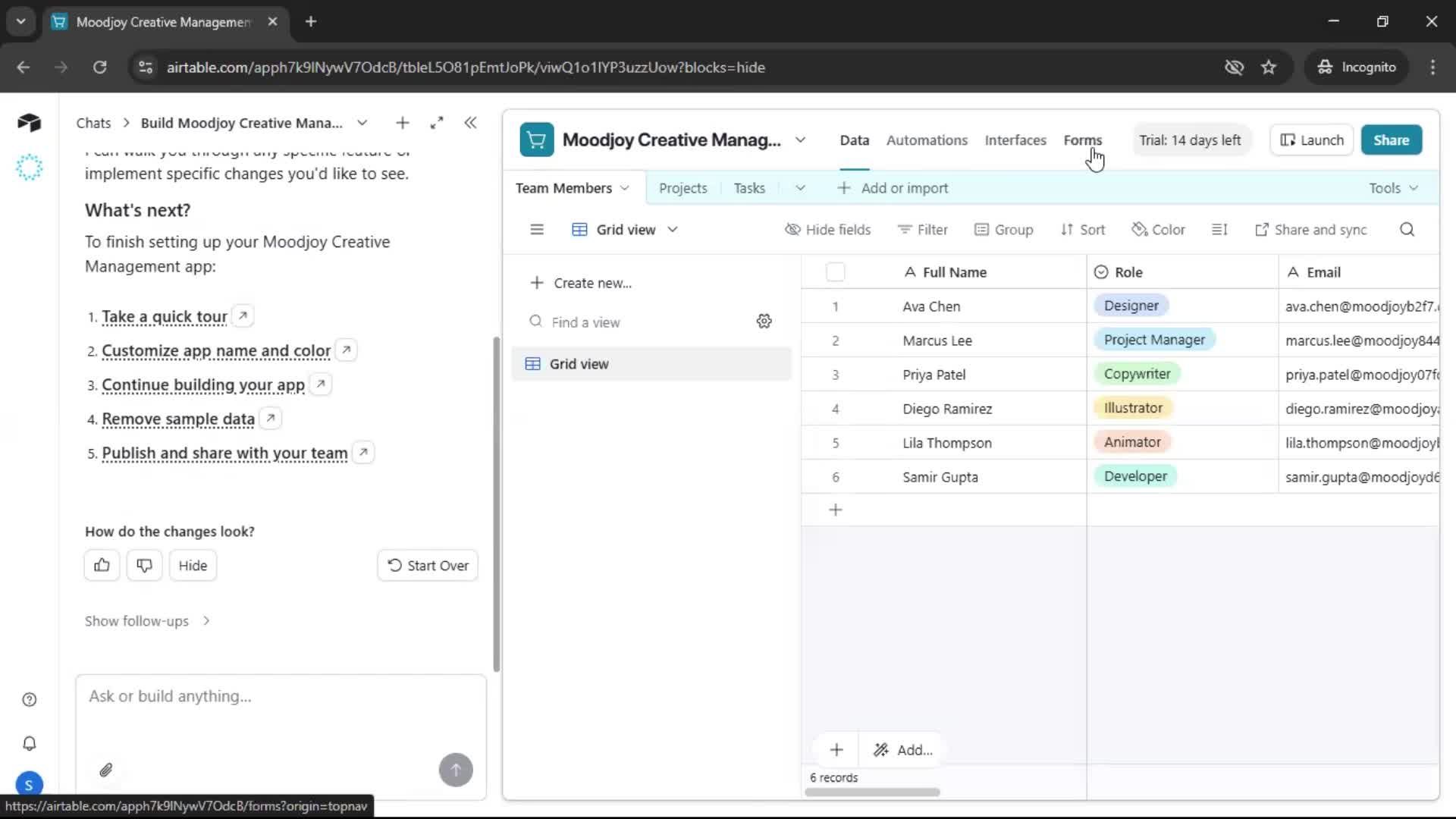Click the horizontal scrollbar of the grid
Screen dimensions: 1456x819
[x=872, y=792]
